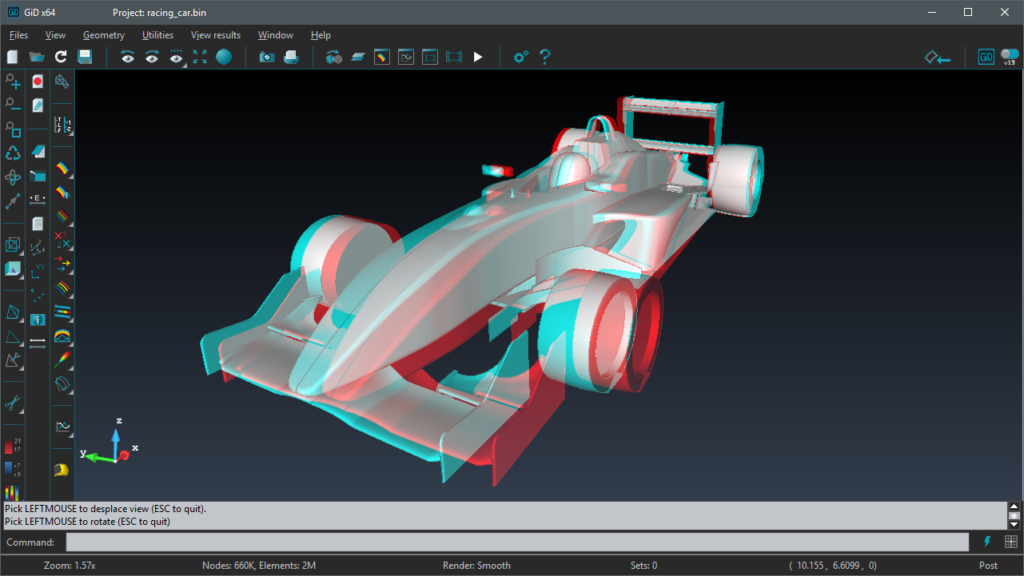The width and height of the screenshot is (1024, 576).
Task: Click the Save project disk icon
Action: [x=85, y=57]
